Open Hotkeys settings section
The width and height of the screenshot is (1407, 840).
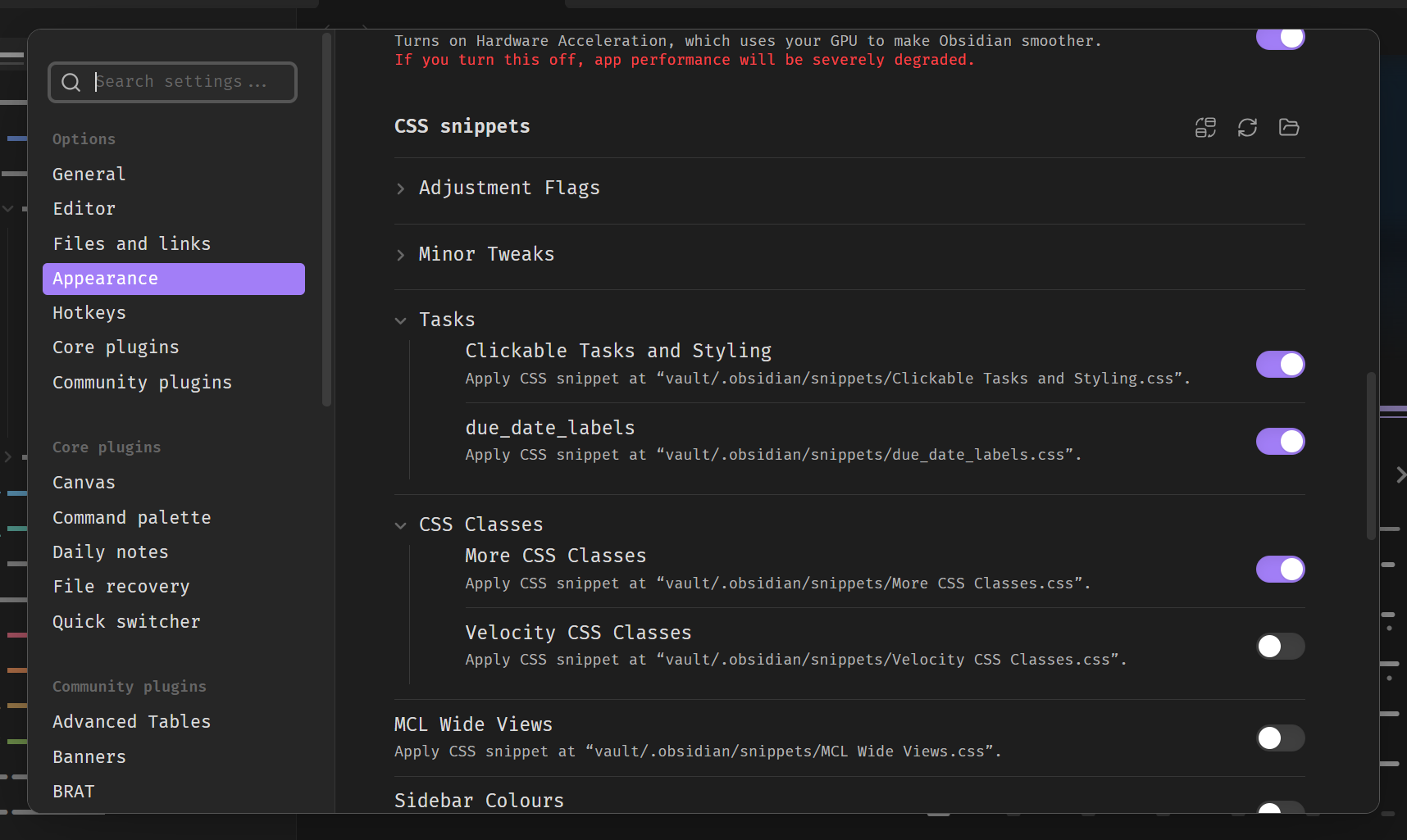[89, 313]
